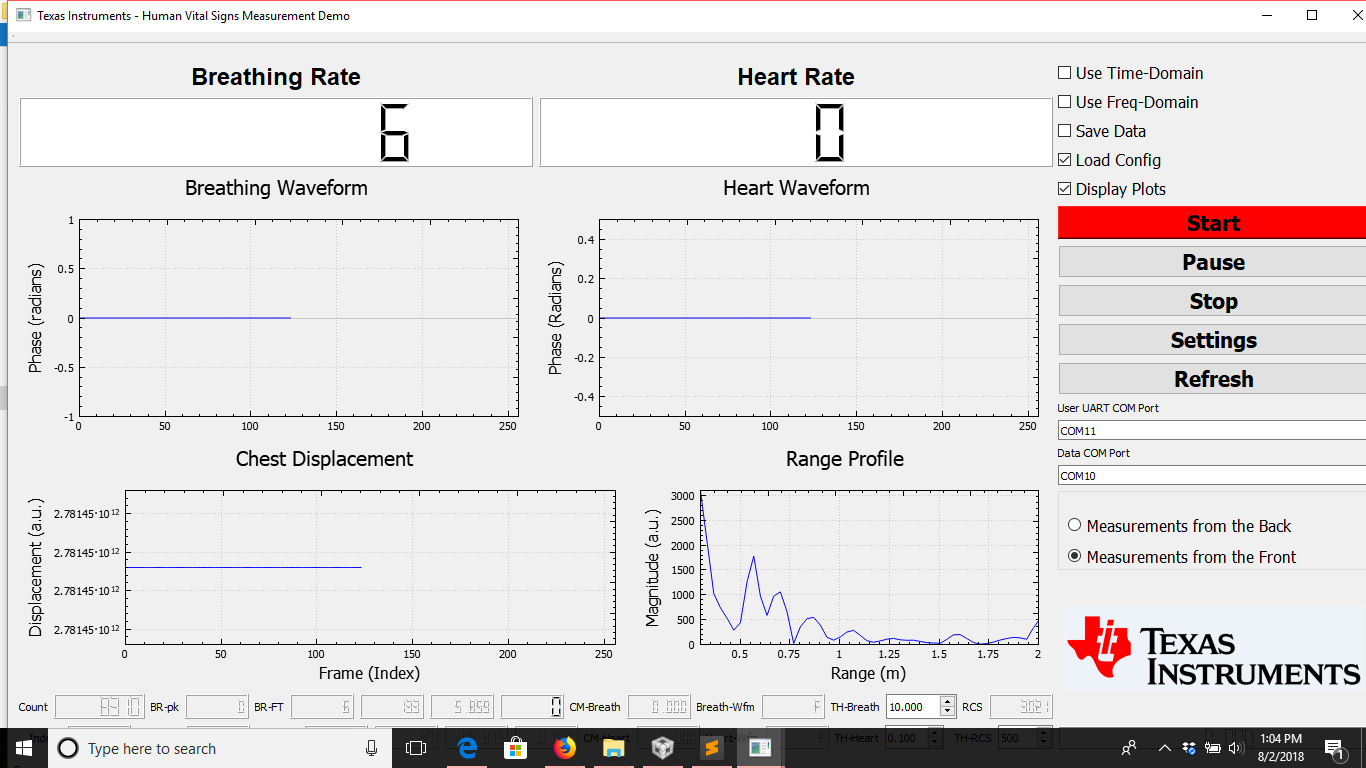Open Sublime Text from the taskbar

click(x=711, y=748)
